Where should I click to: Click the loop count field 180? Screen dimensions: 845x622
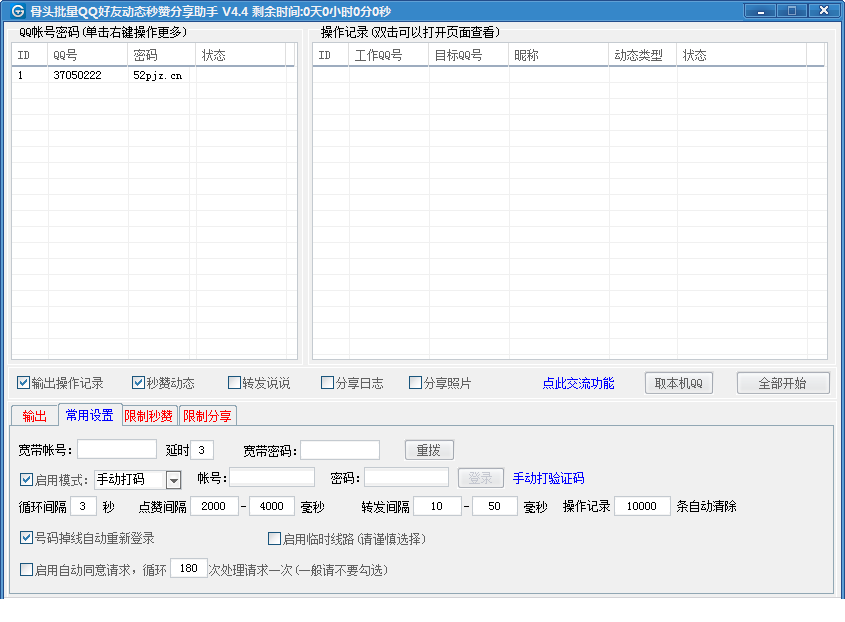(189, 568)
